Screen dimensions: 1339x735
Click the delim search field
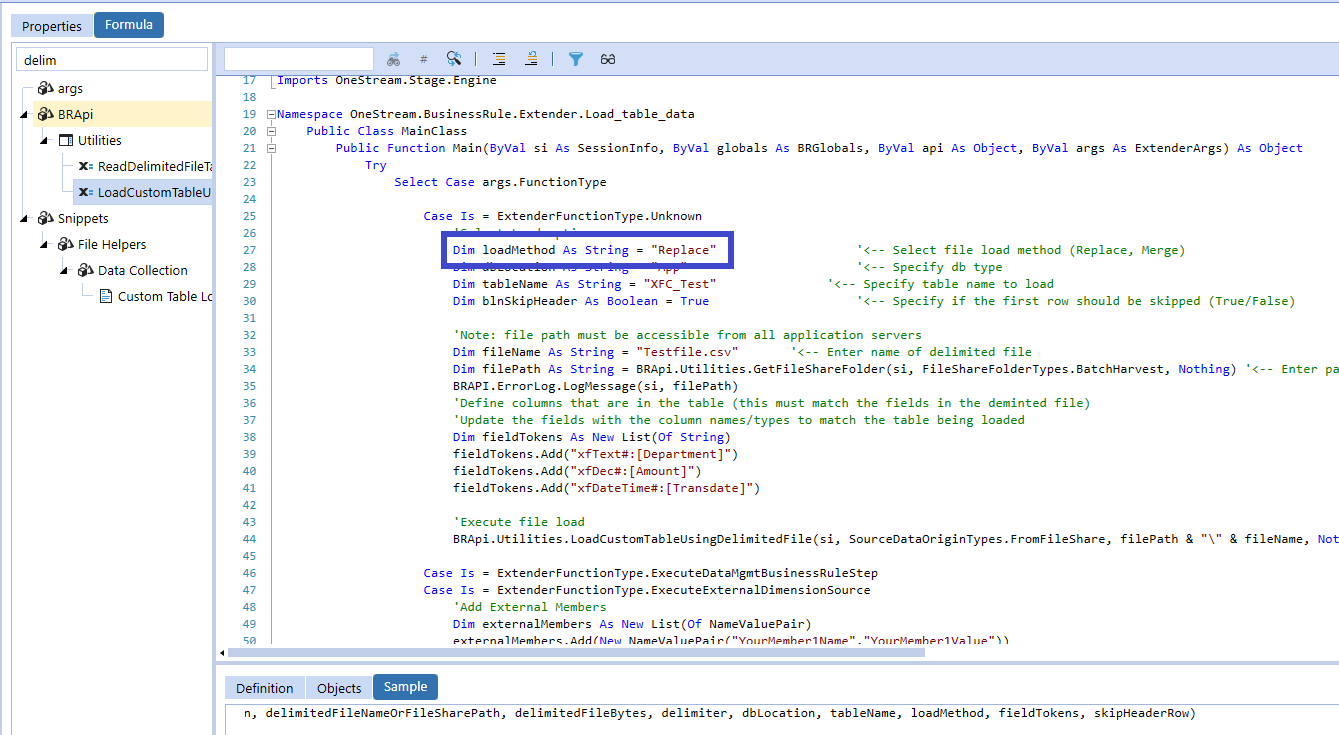[x=110, y=59]
